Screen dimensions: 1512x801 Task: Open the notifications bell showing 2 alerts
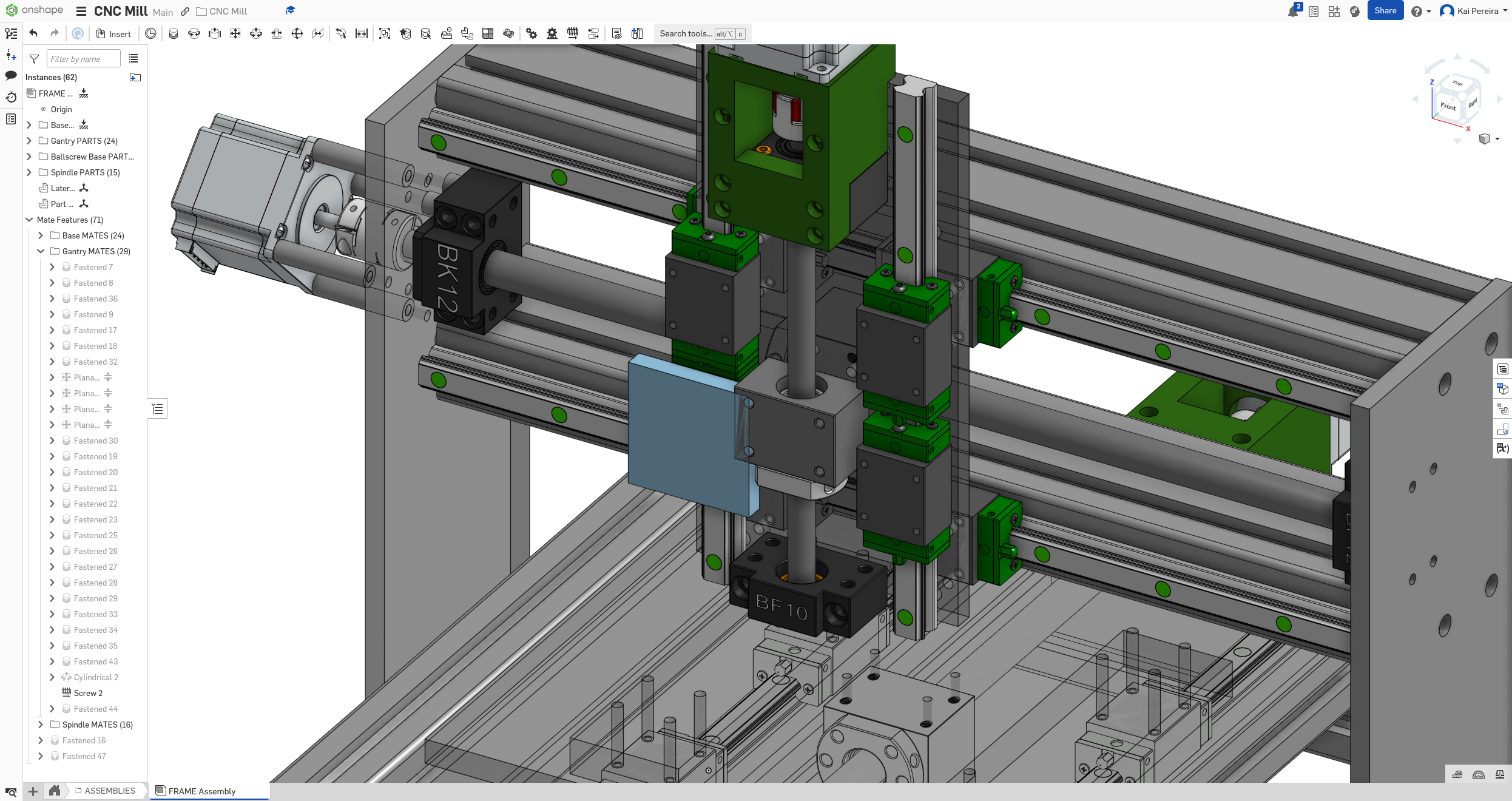[x=1292, y=11]
